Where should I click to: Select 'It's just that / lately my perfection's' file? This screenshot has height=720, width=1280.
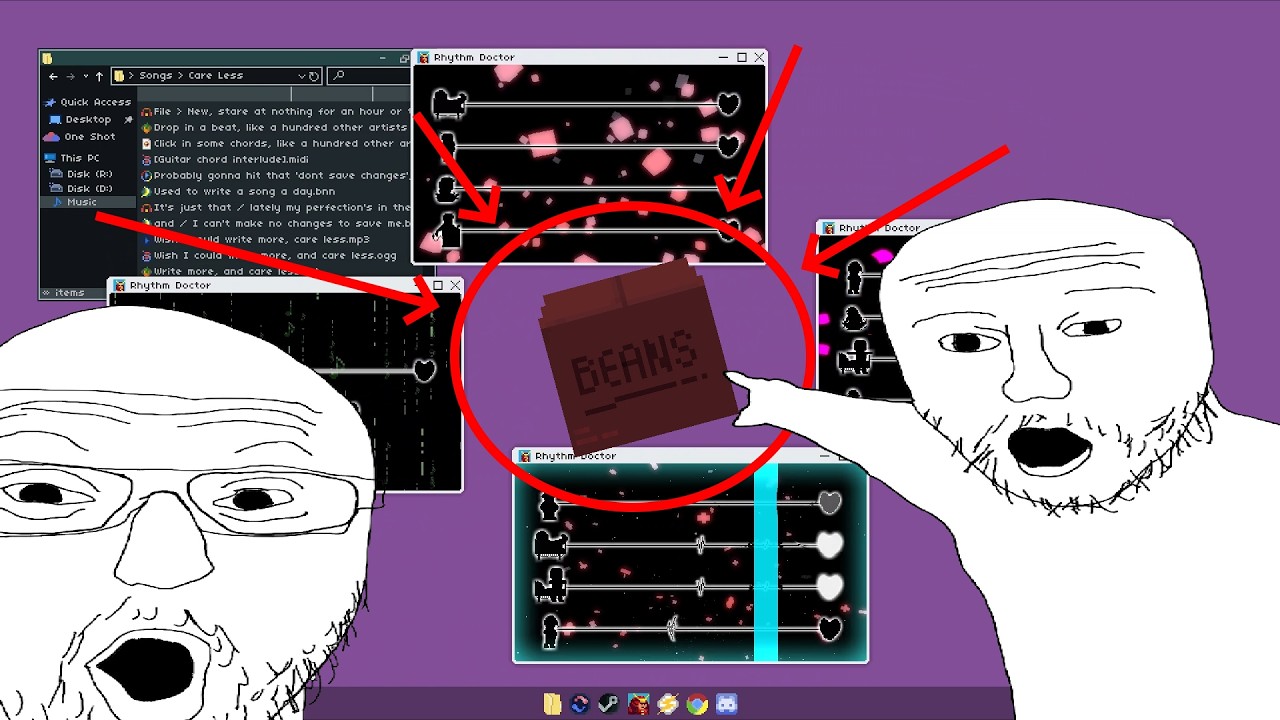pos(276,208)
